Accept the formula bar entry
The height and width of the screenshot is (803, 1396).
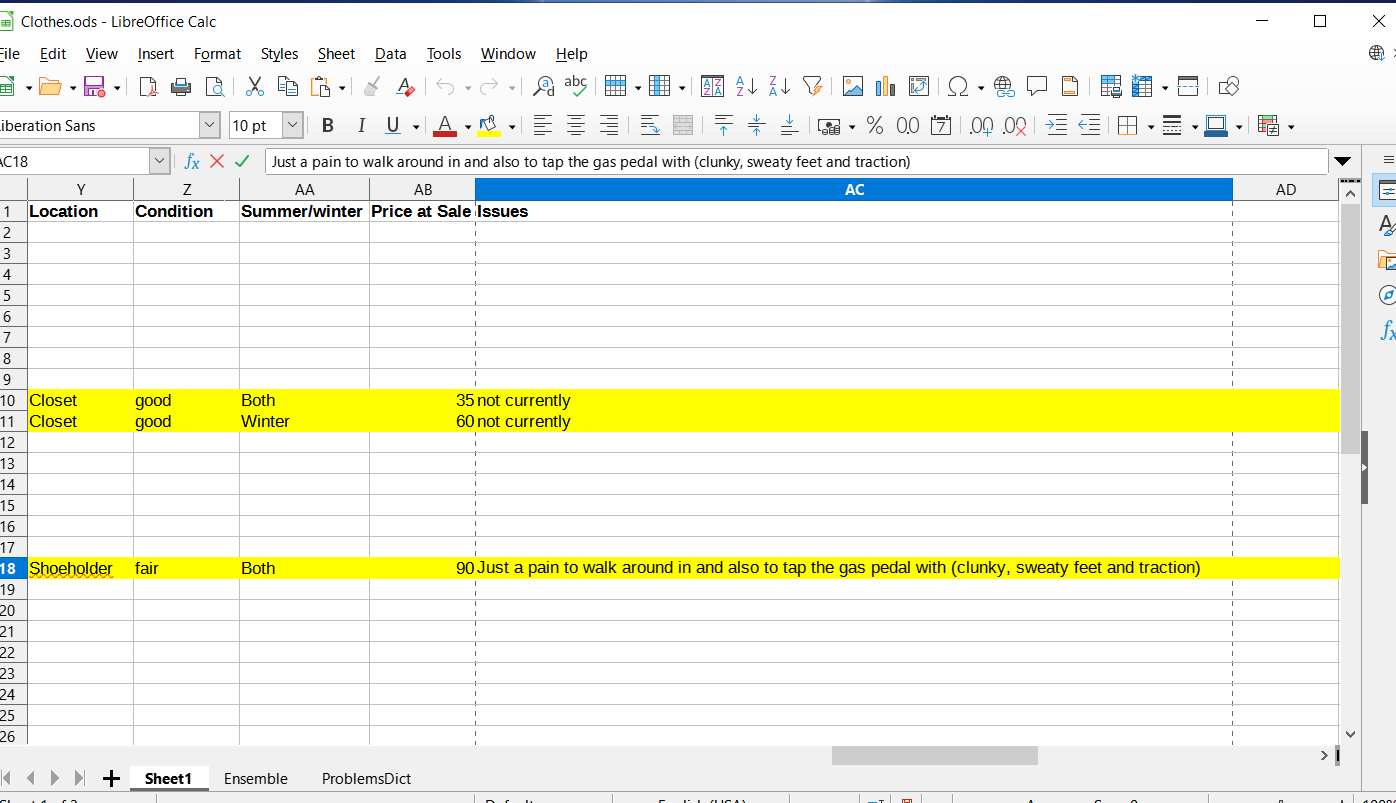pos(242,161)
